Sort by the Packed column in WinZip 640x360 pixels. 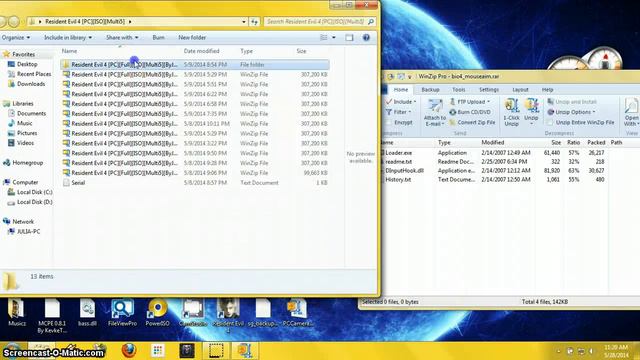596,142
